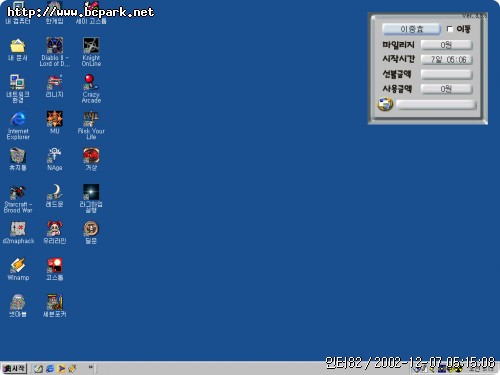Viewport: 500px width, 375px height.
Task: Launch Diablo II Lord of Destruction shortcut
Action: 55,46
